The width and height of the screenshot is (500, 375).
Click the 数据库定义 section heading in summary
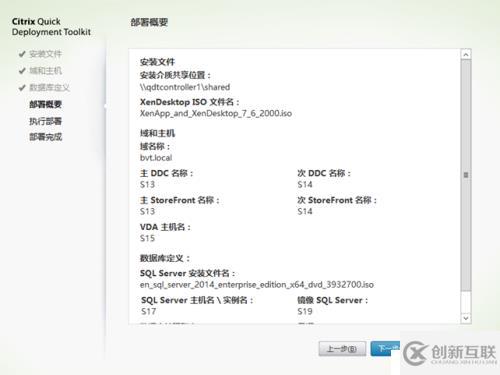(x=165, y=258)
